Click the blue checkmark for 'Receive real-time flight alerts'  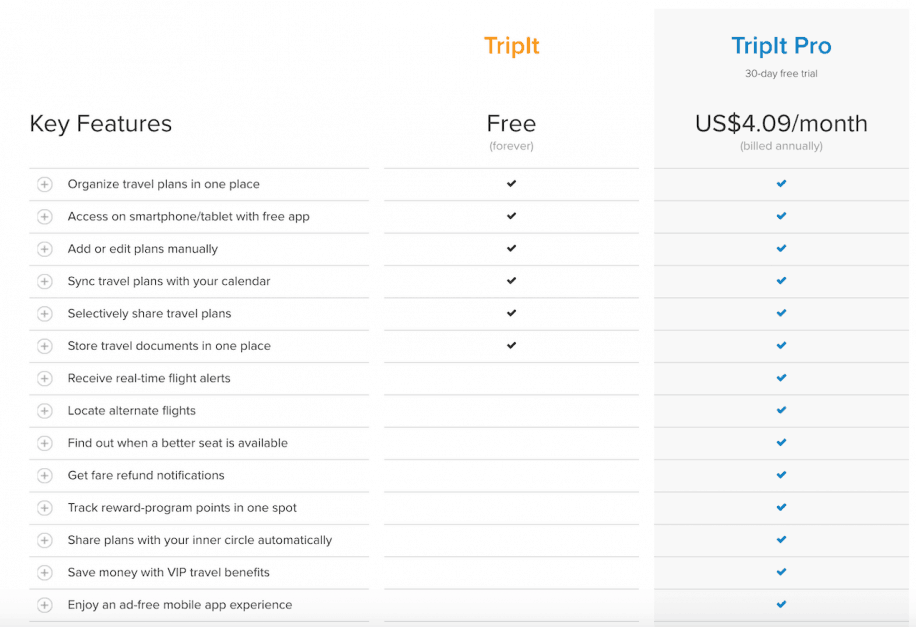[781, 378]
